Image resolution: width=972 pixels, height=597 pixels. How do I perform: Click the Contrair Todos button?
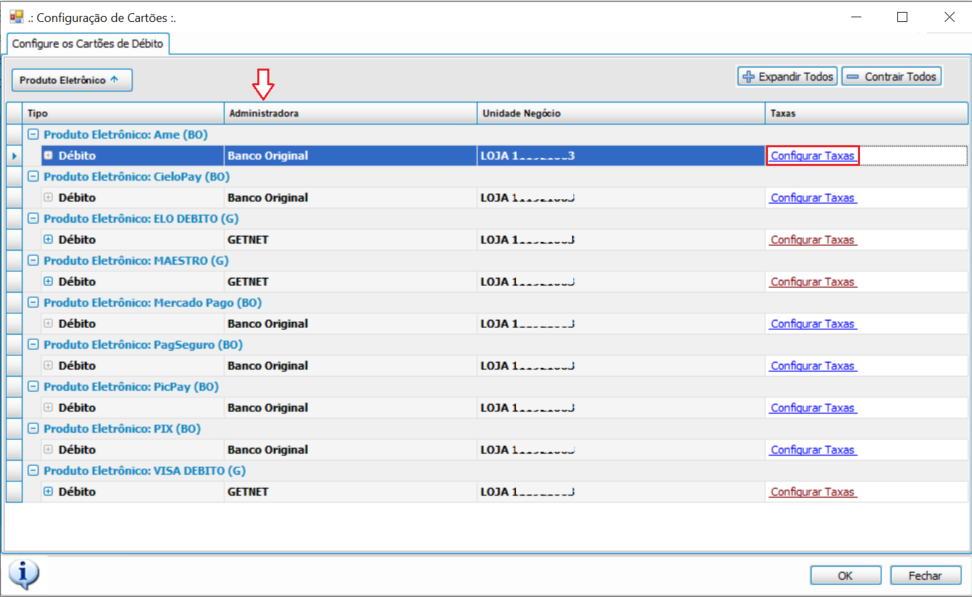point(891,77)
